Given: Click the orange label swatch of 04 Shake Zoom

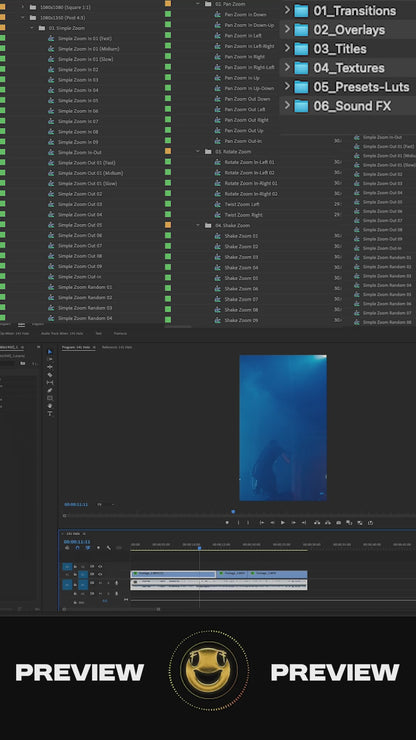Looking at the screenshot, I should click(x=168, y=225).
